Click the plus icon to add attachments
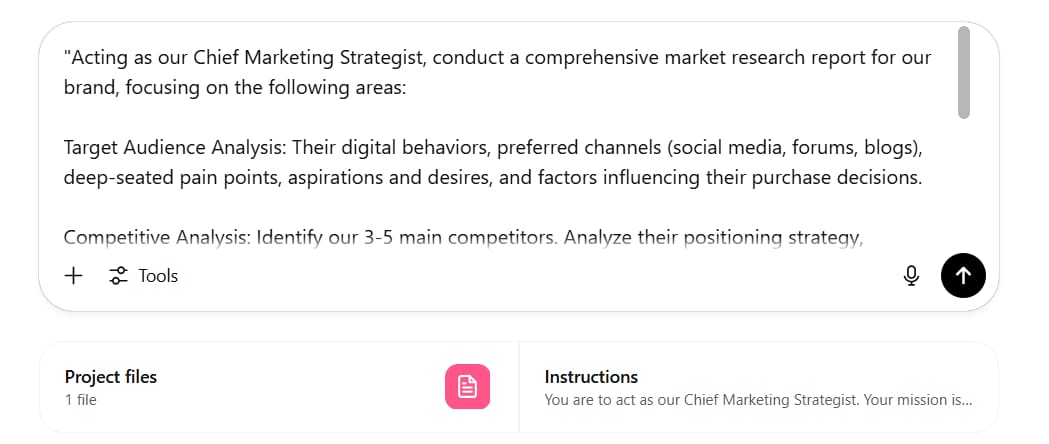This screenshot has width=1049, height=444. pyautogui.click(x=73, y=275)
